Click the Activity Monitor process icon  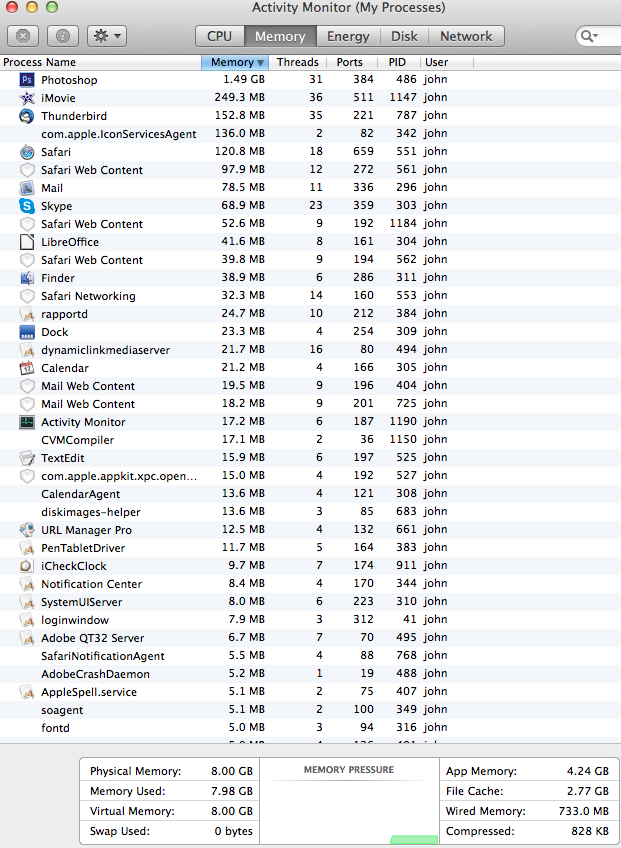click(27, 422)
